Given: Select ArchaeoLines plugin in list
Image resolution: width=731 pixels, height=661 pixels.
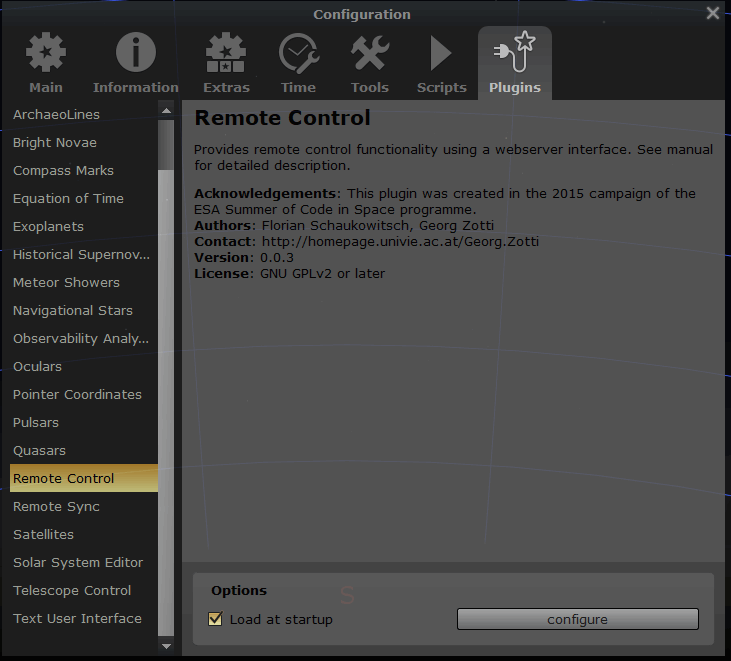Looking at the screenshot, I should pyautogui.click(x=84, y=114).
